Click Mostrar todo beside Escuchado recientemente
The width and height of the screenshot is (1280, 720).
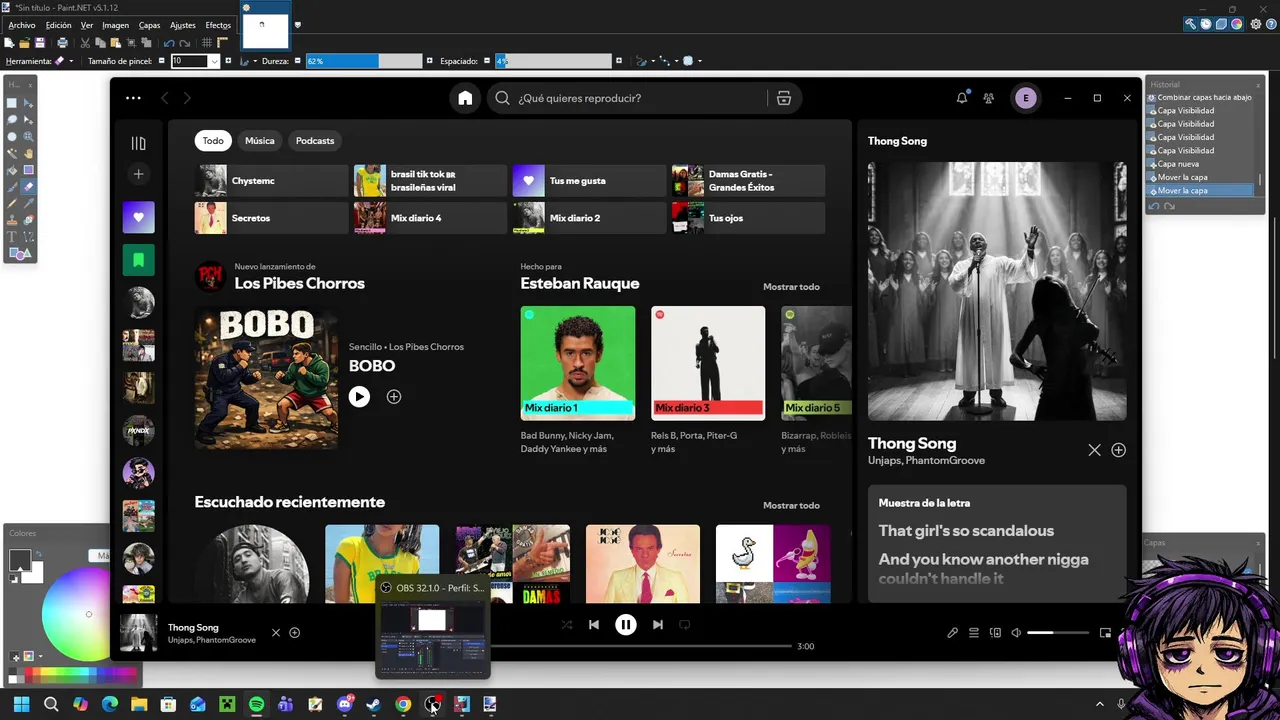click(x=791, y=506)
